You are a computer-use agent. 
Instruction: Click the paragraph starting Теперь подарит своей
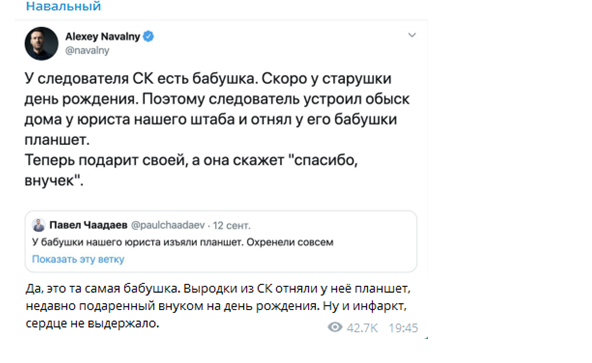tap(191, 170)
